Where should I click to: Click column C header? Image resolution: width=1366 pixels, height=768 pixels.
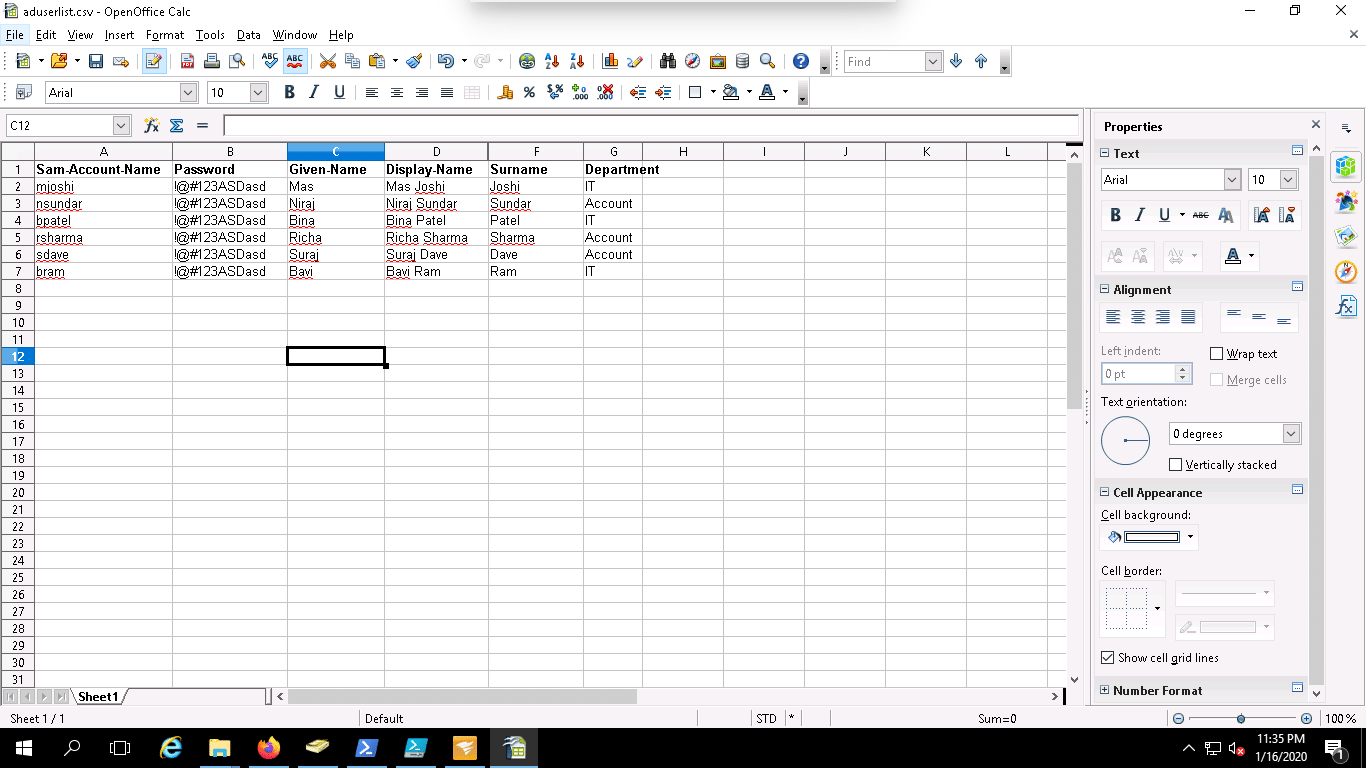coord(335,152)
